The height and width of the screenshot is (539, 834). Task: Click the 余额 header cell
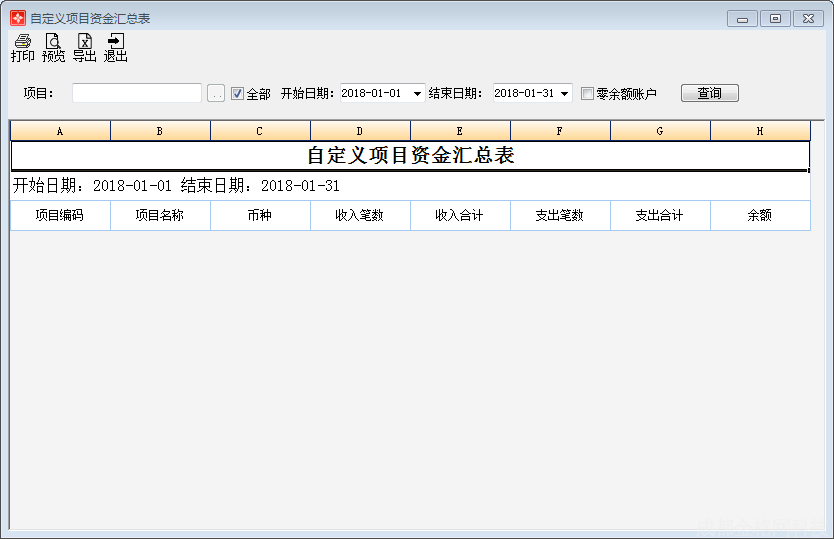pyautogui.click(x=760, y=215)
